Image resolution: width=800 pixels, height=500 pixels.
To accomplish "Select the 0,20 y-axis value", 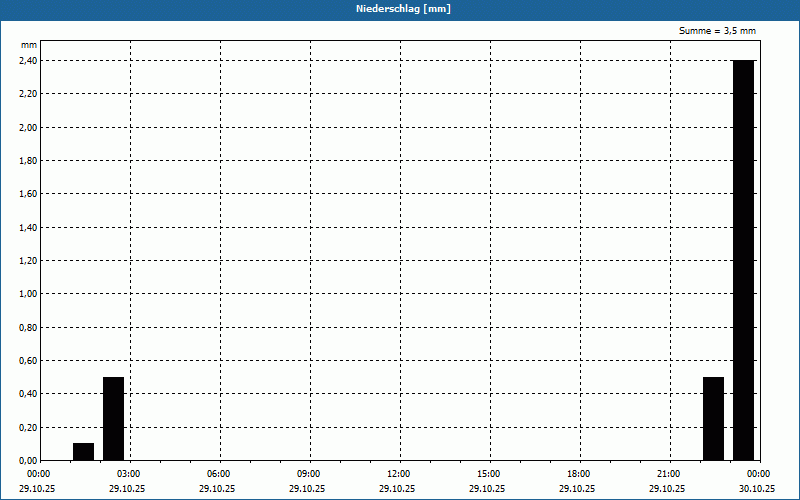I will pyautogui.click(x=28, y=428).
